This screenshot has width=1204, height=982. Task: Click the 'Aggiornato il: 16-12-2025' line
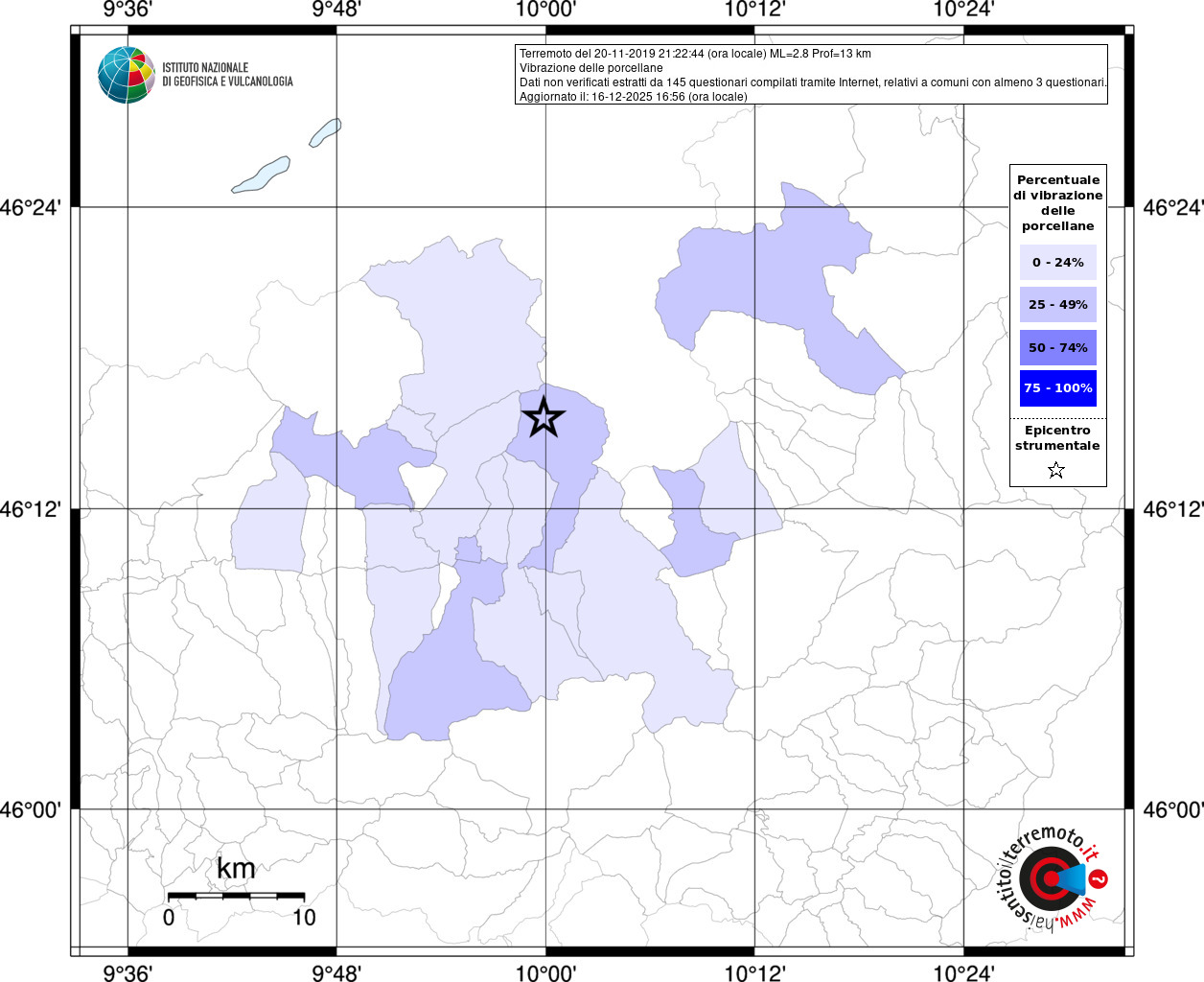point(633,97)
